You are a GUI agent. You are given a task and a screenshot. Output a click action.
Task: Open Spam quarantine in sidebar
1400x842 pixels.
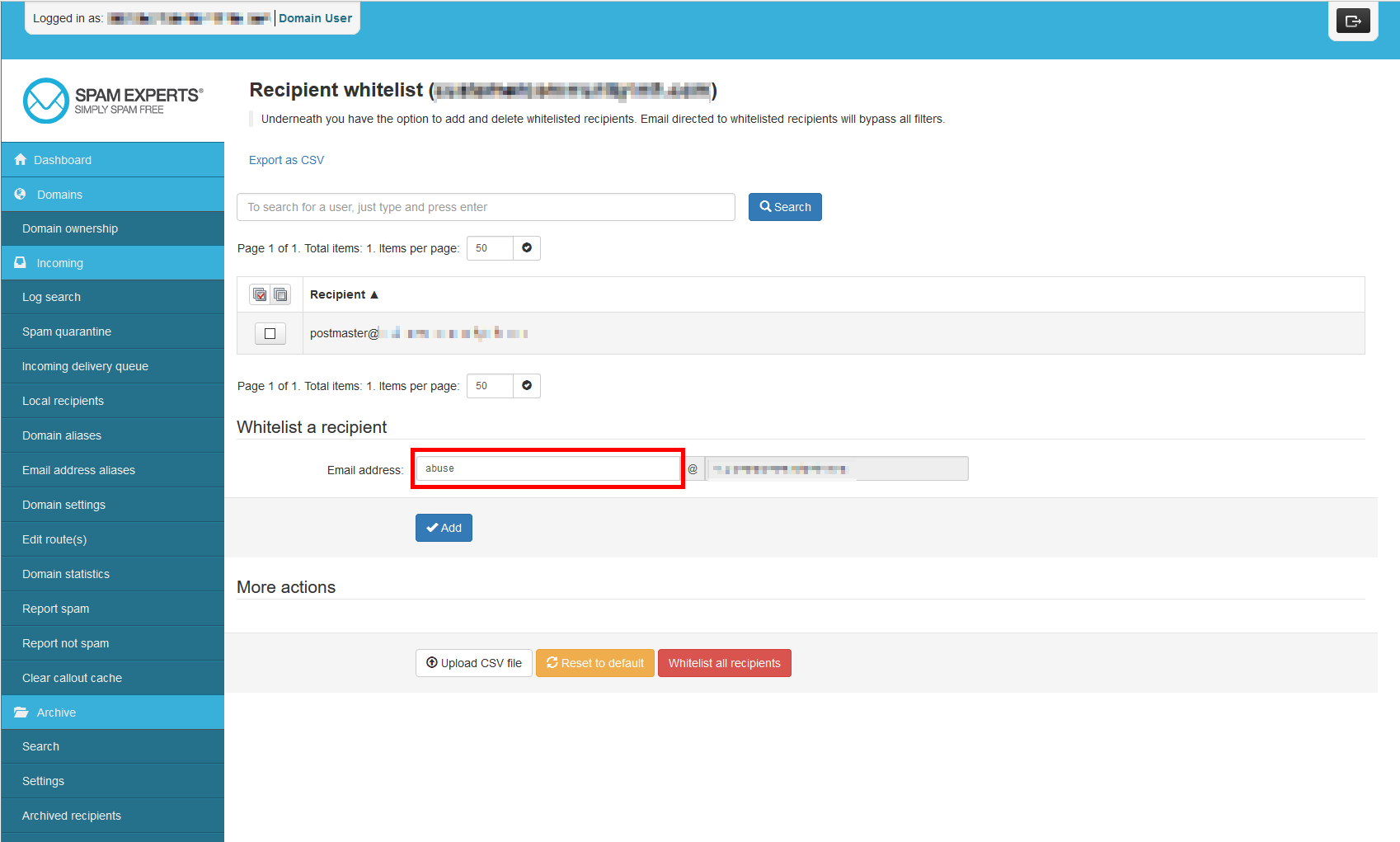click(x=67, y=332)
